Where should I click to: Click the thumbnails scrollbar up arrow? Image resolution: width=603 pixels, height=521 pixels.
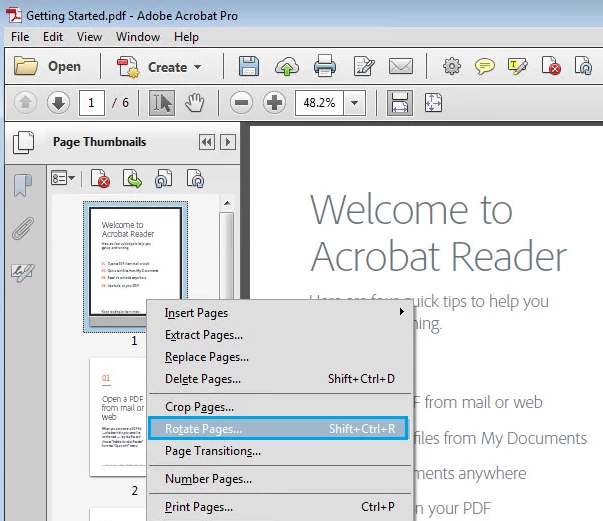point(227,203)
